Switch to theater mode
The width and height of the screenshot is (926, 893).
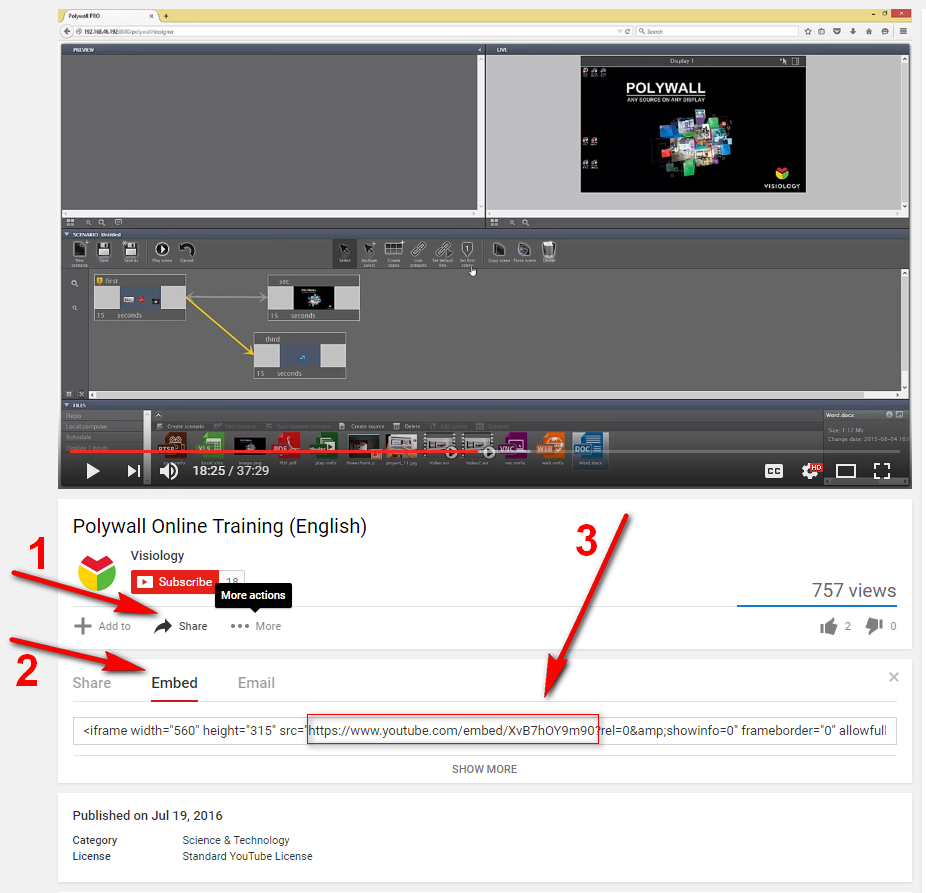tap(846, 471)
